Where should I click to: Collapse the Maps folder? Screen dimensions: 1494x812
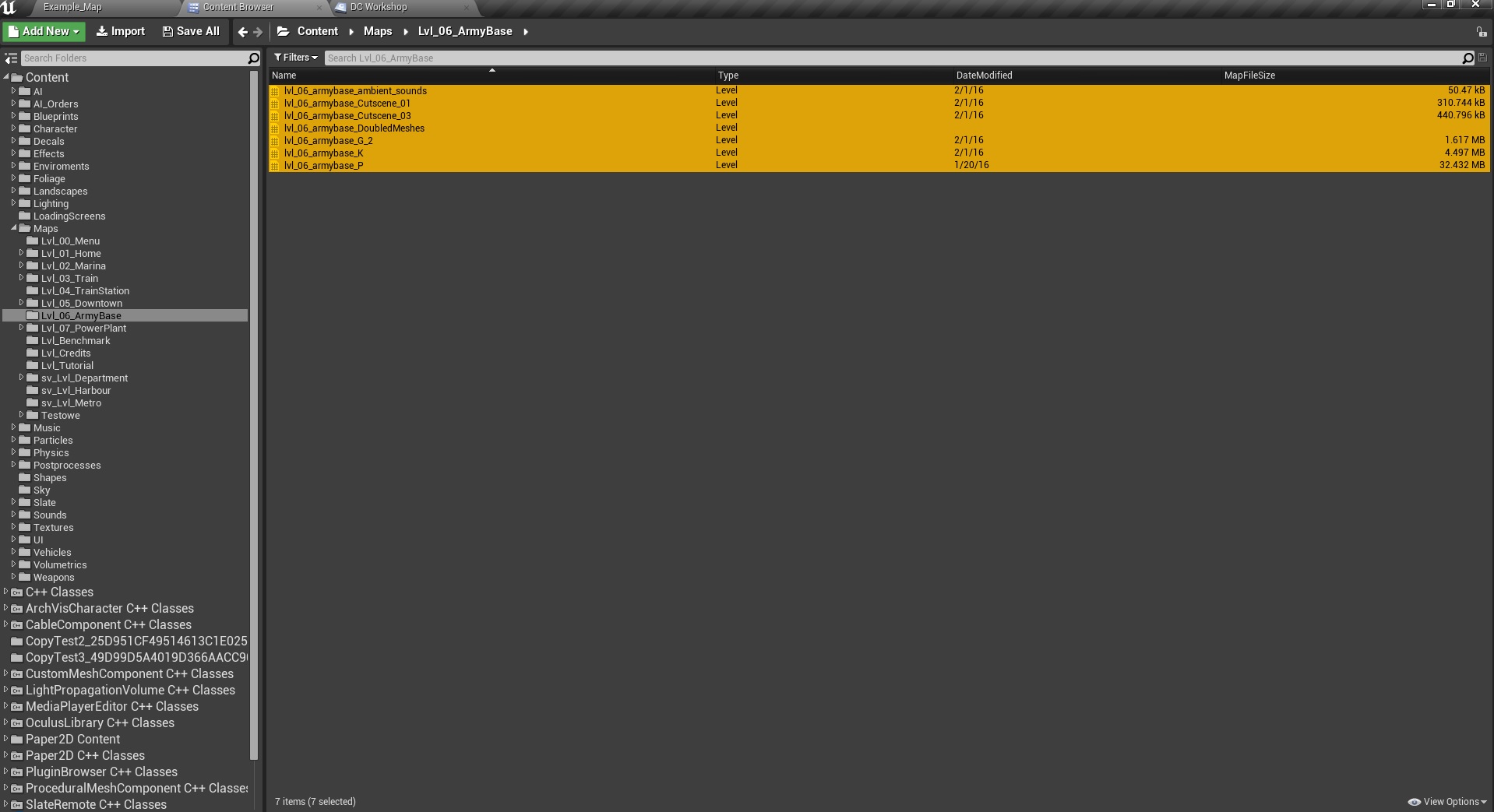14,228
